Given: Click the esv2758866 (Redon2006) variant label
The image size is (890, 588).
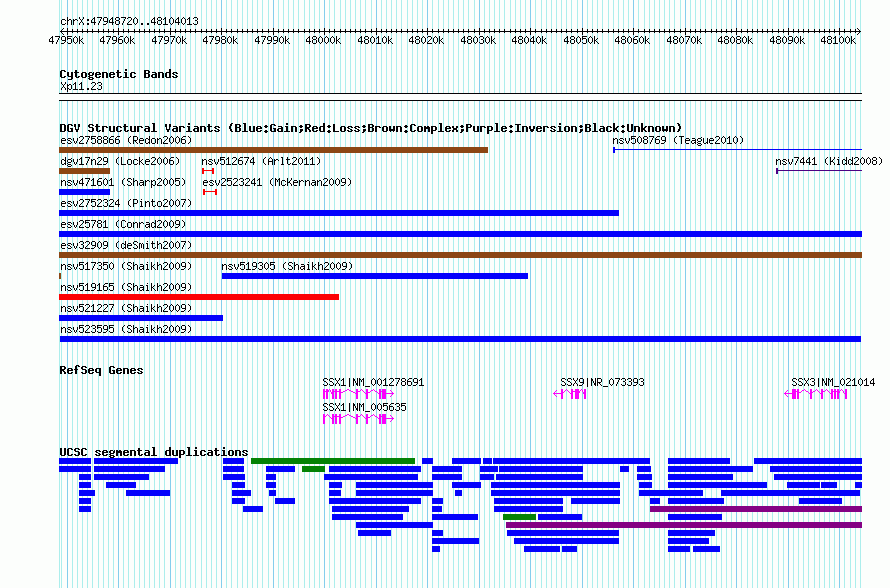Looking at the screenshot, I should [126, 140].
